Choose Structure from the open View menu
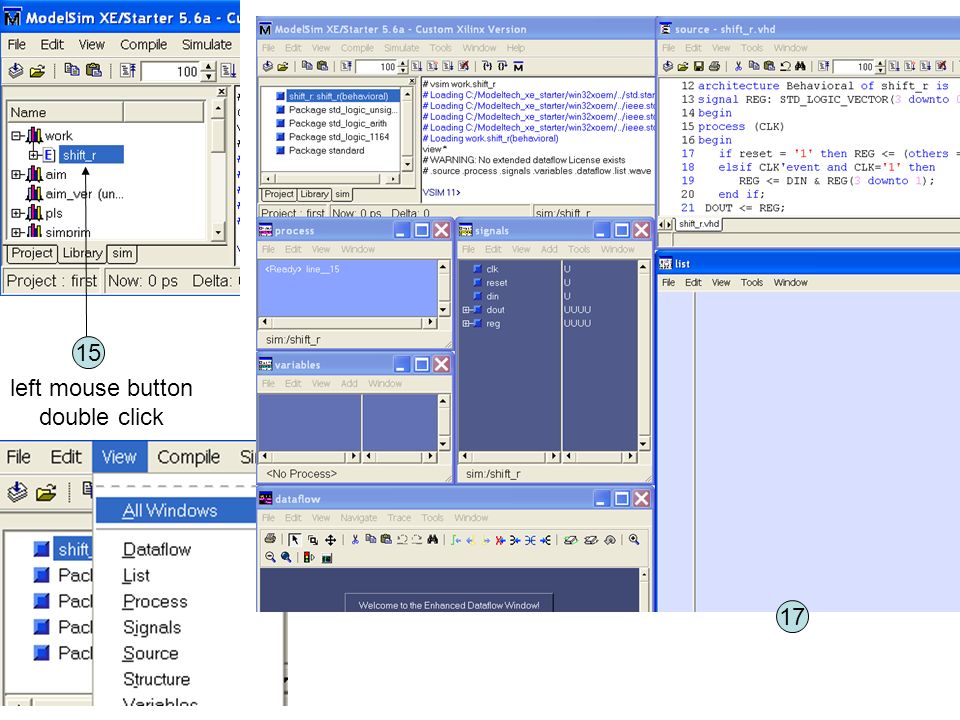This screenshot has width=960, height=720. [x=157, y=679]
